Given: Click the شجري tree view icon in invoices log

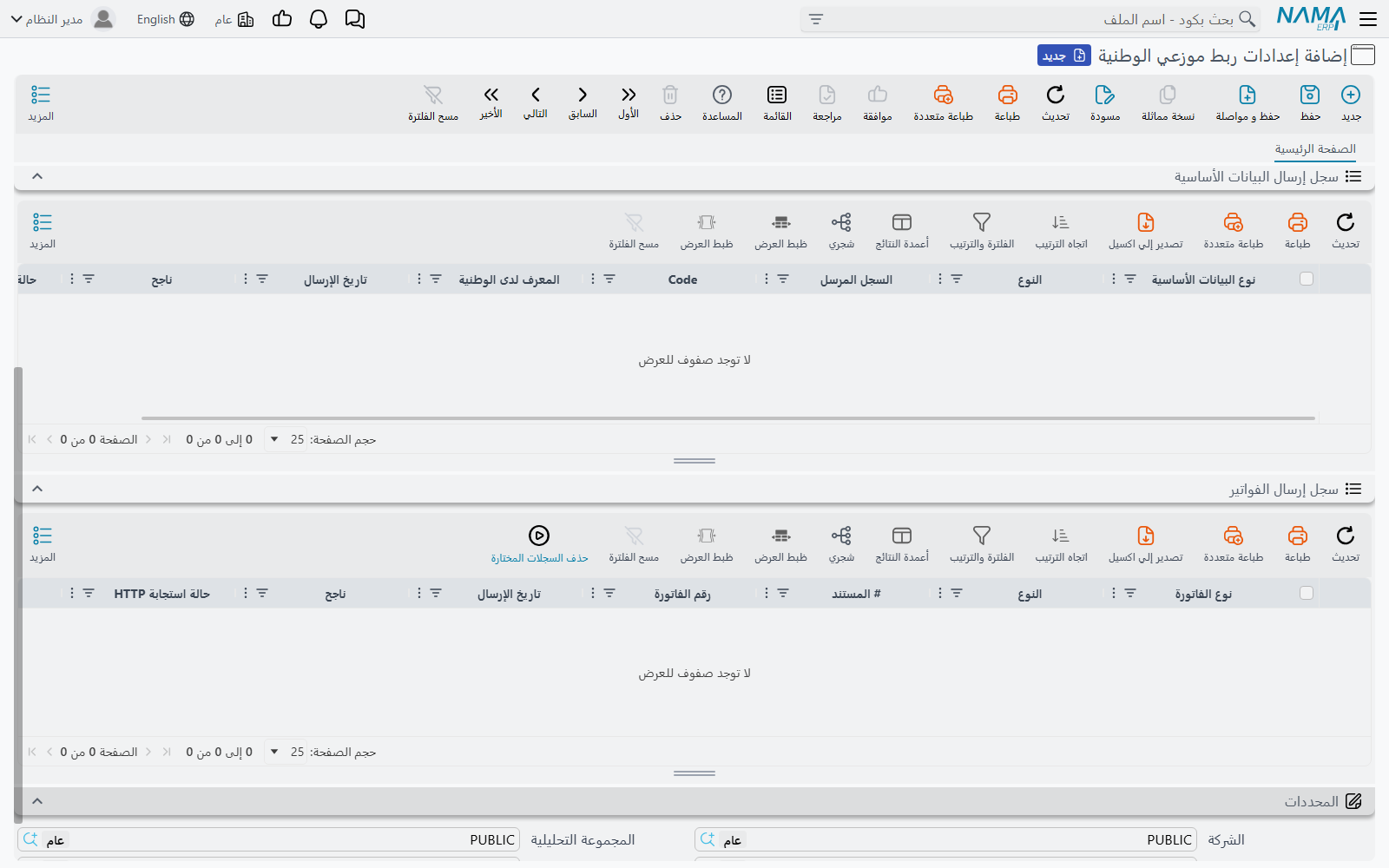Looking at the screenshot, I should click(x=841, y=536).
